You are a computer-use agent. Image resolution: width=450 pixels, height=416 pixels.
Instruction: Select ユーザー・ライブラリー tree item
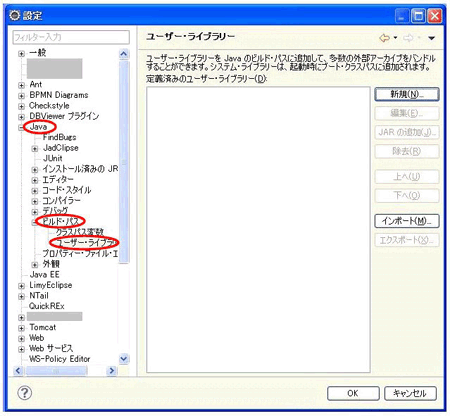[87, 243]
